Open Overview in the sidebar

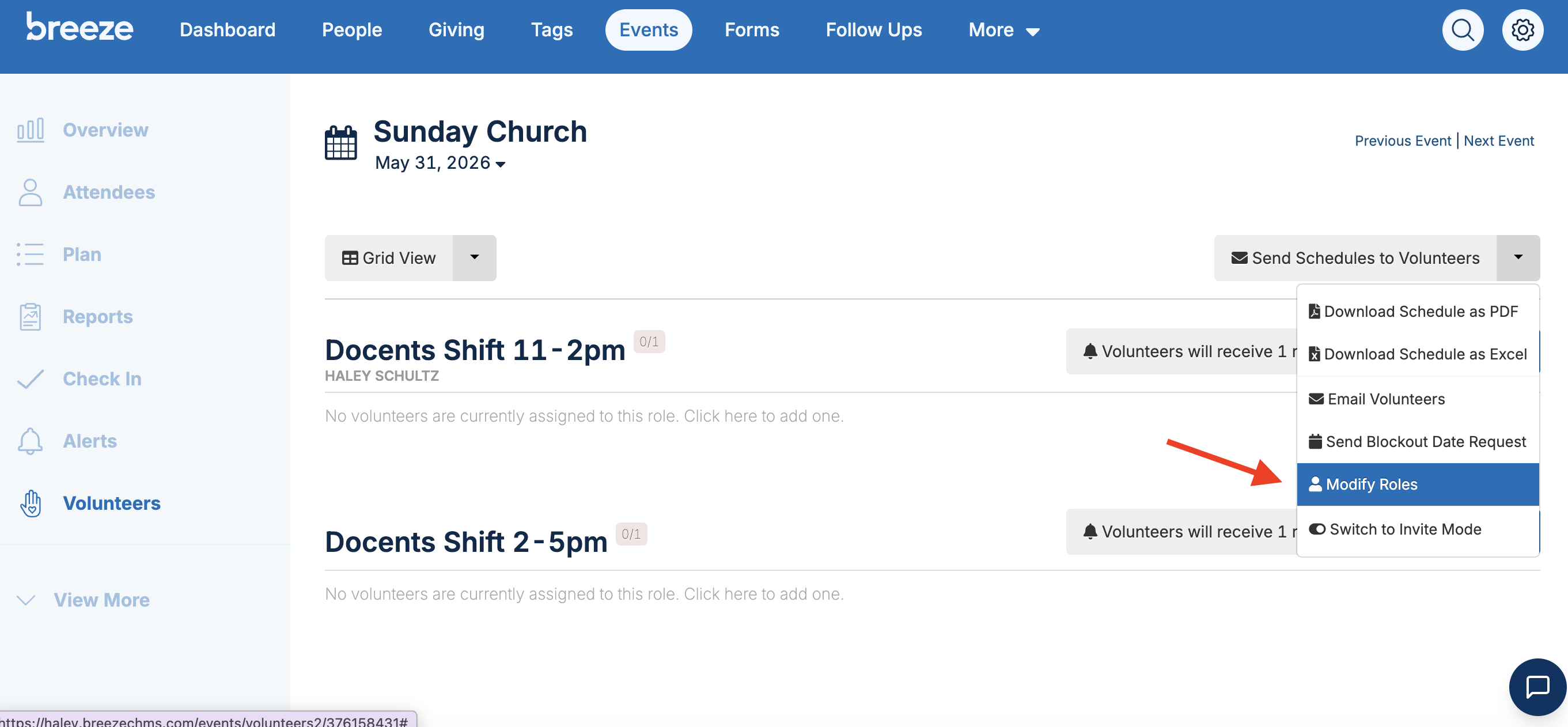105,130
